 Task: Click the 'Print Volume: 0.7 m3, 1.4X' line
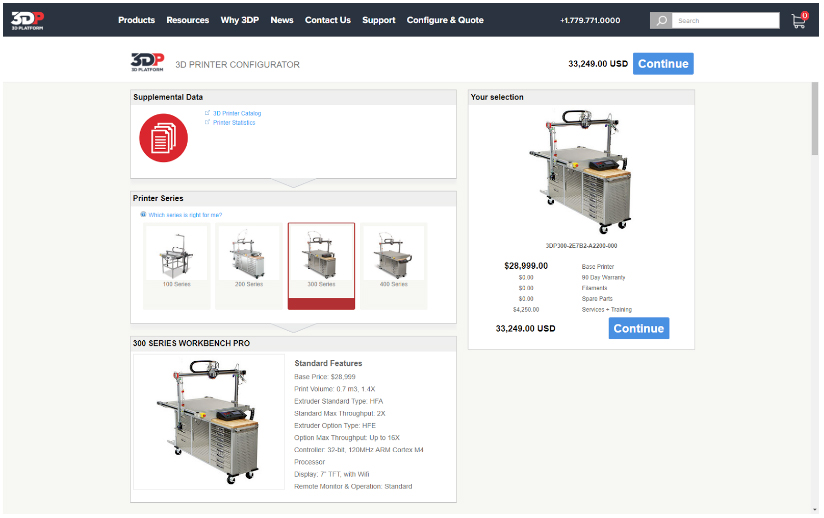(335, 389)
